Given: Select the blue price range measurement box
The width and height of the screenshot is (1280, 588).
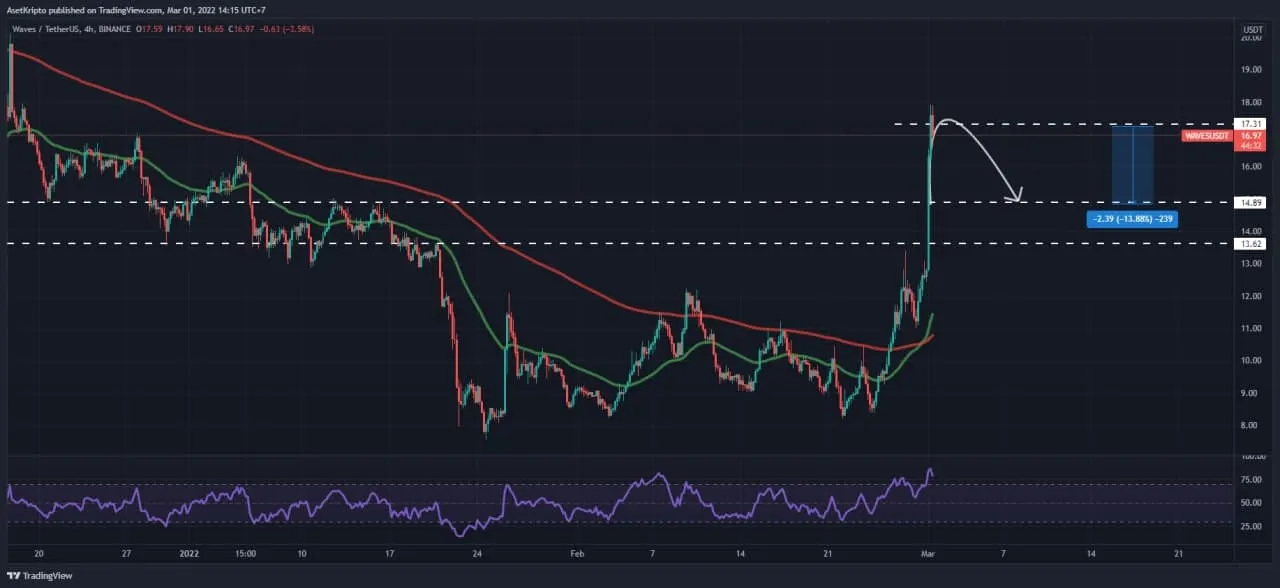Looking at the screenshot, I should coord(1133,164).
